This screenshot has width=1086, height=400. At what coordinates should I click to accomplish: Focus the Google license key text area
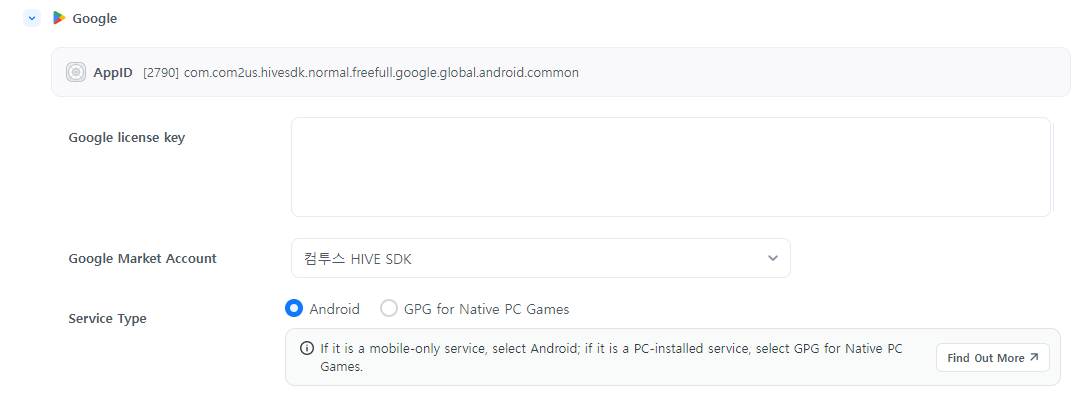670,167
